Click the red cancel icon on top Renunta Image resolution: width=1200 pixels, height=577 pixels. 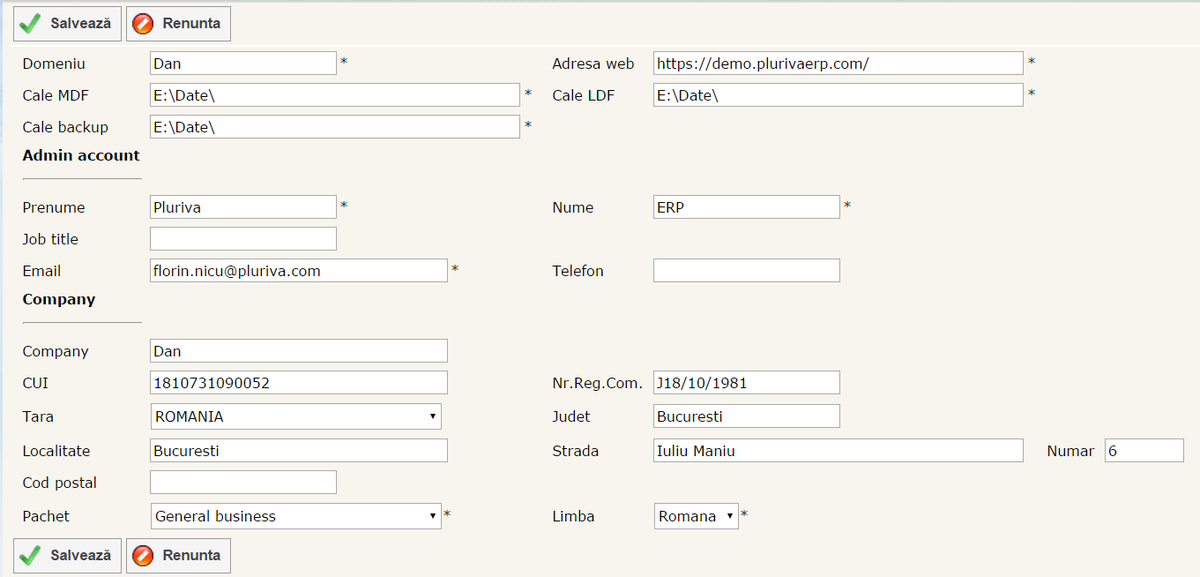coord(144,23)
